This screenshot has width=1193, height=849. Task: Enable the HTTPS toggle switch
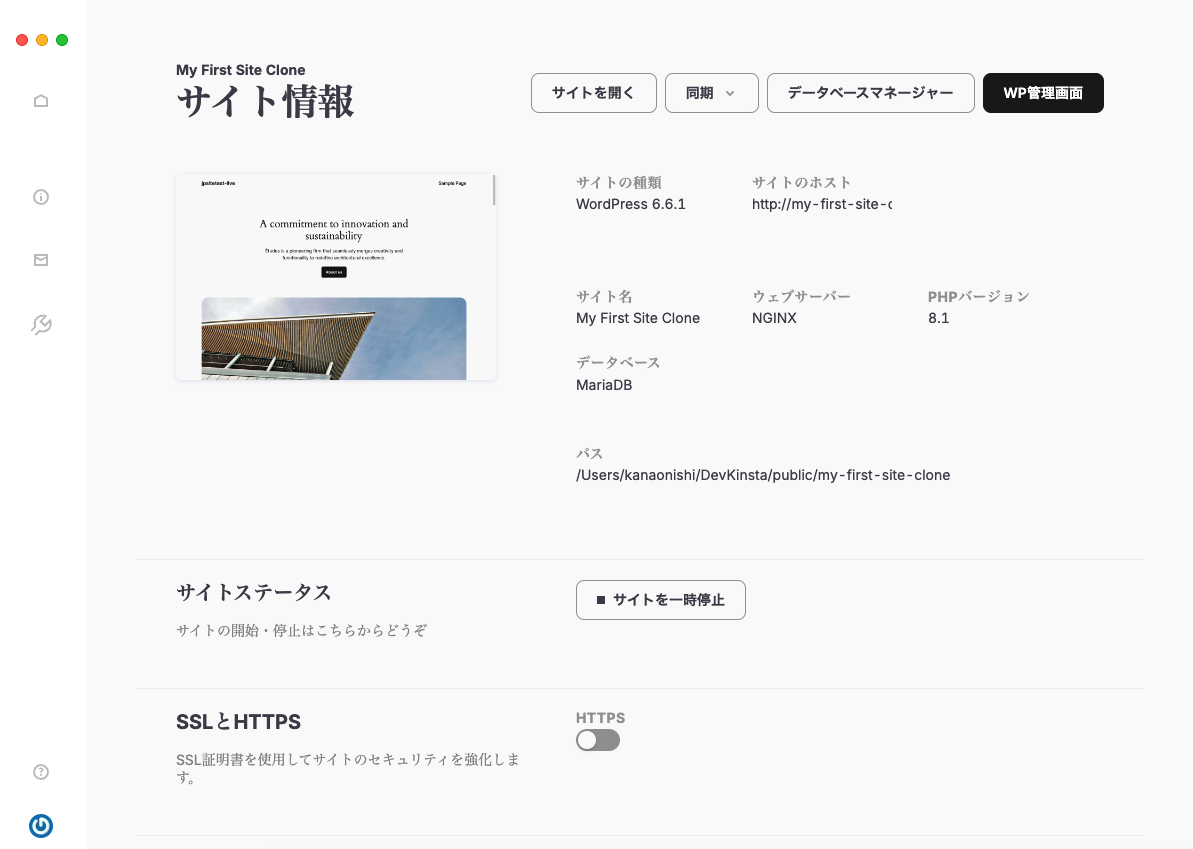click(x=597, y=739)
